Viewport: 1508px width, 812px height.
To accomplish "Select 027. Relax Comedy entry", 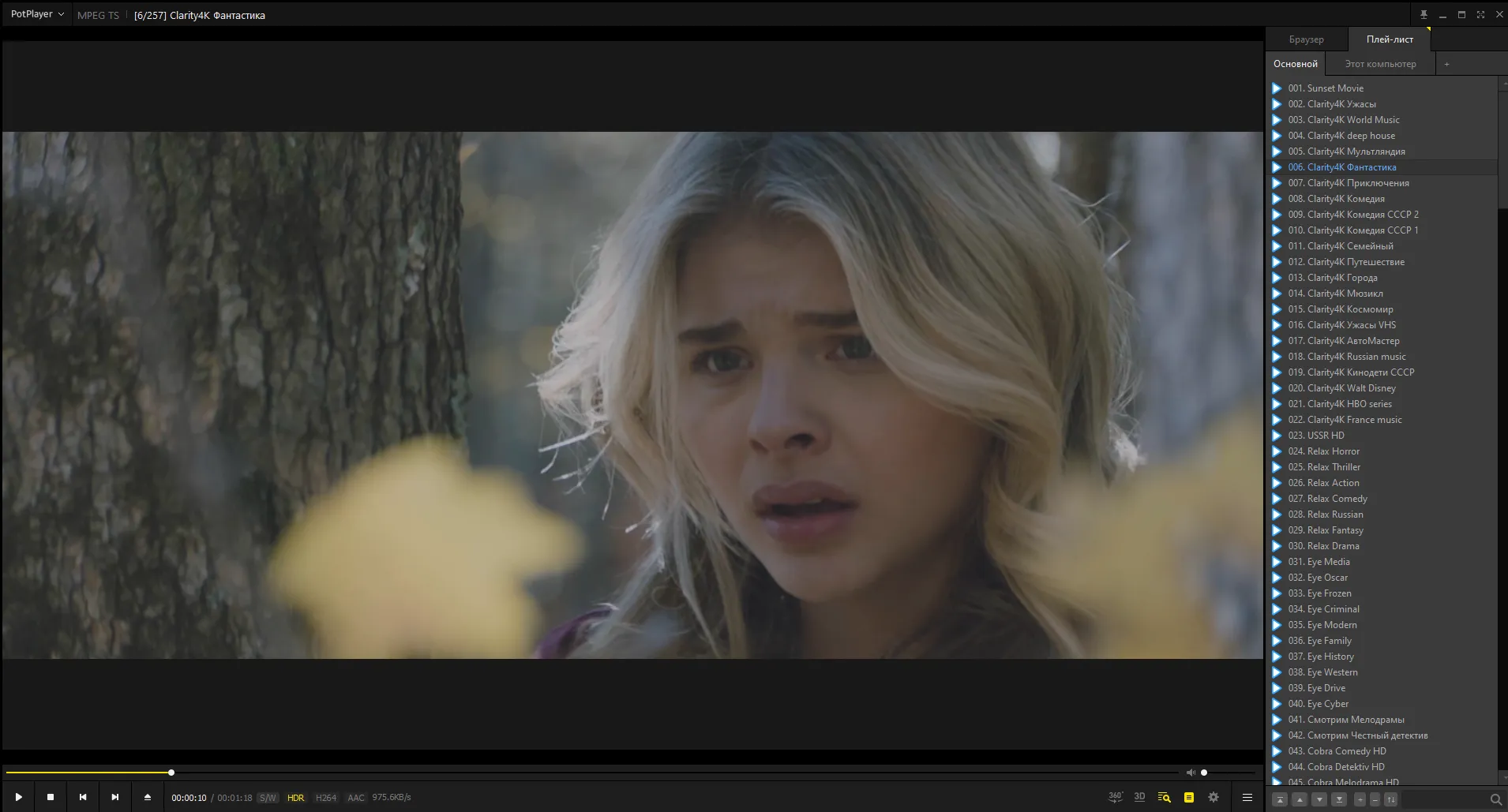I will pyautogui.click(x=1383, y=499).
